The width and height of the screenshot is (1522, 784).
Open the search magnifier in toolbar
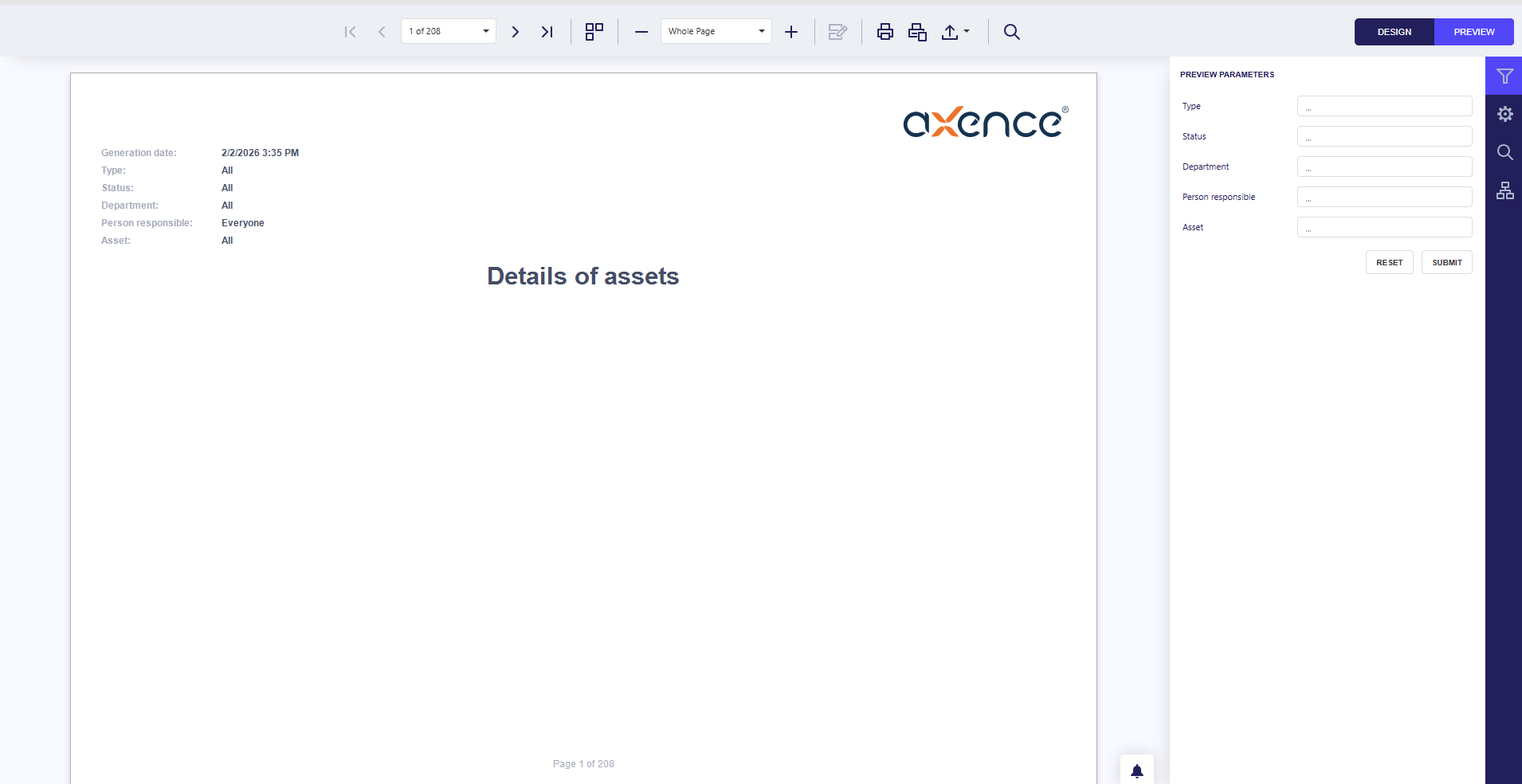pos(1012,32)
